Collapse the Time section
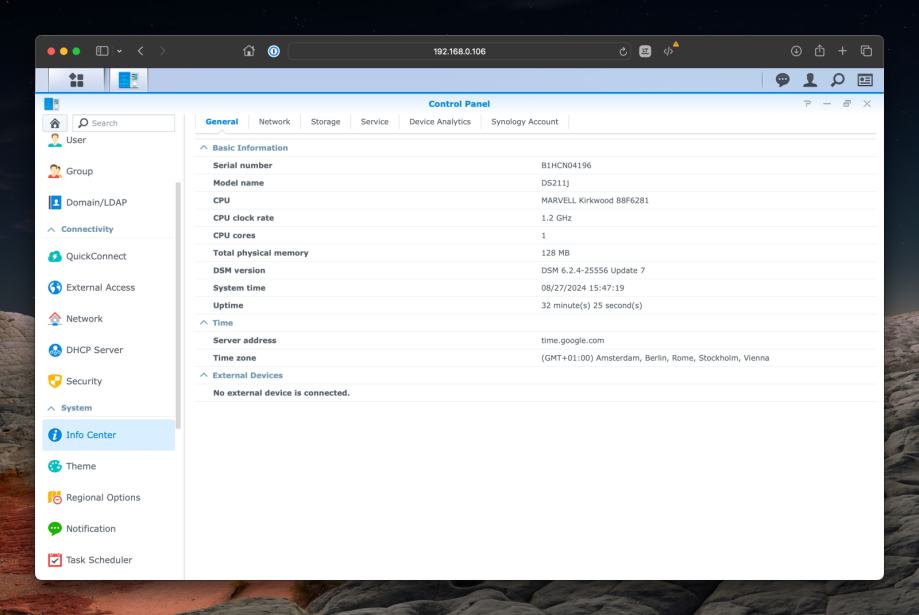The image size is (919, 615). pos(205,323)
